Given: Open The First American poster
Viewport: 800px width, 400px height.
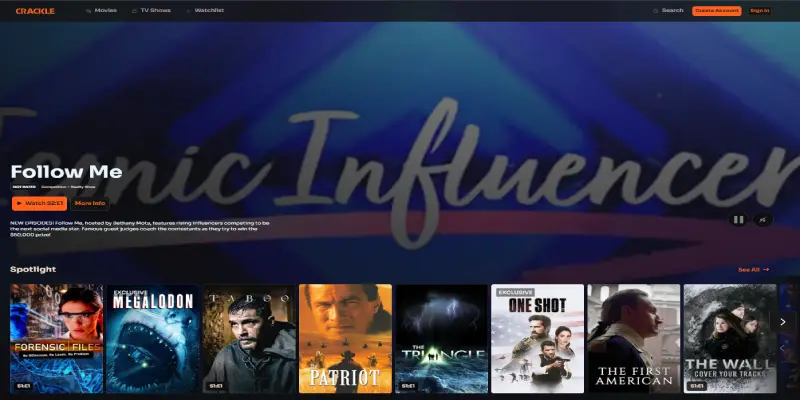Looking at the screenshot, I should 633,338.
